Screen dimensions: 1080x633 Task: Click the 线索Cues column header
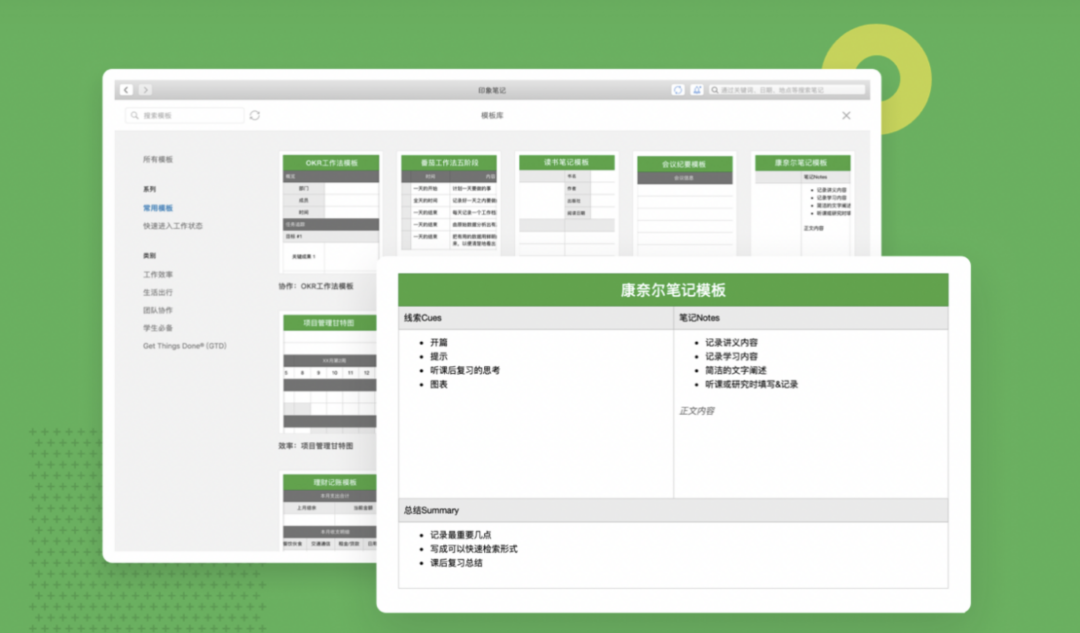[536, 318]
